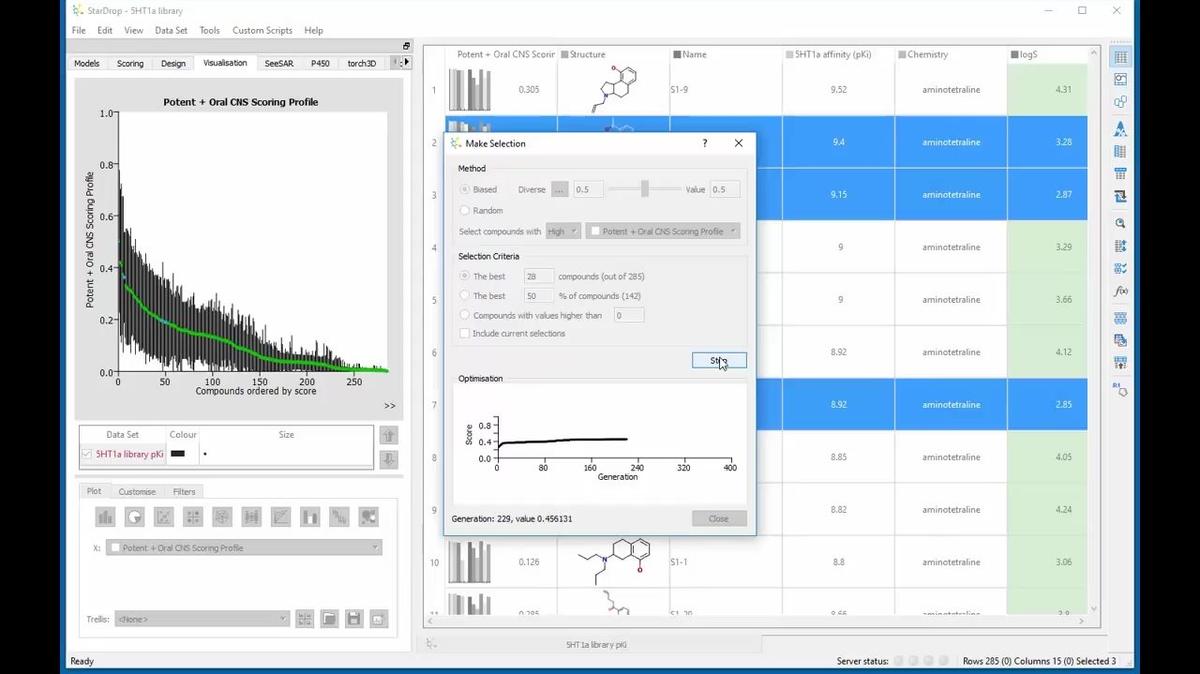Expand the Trellis None dropdown
The image size is (1200, 674).
tap(202, 619)
